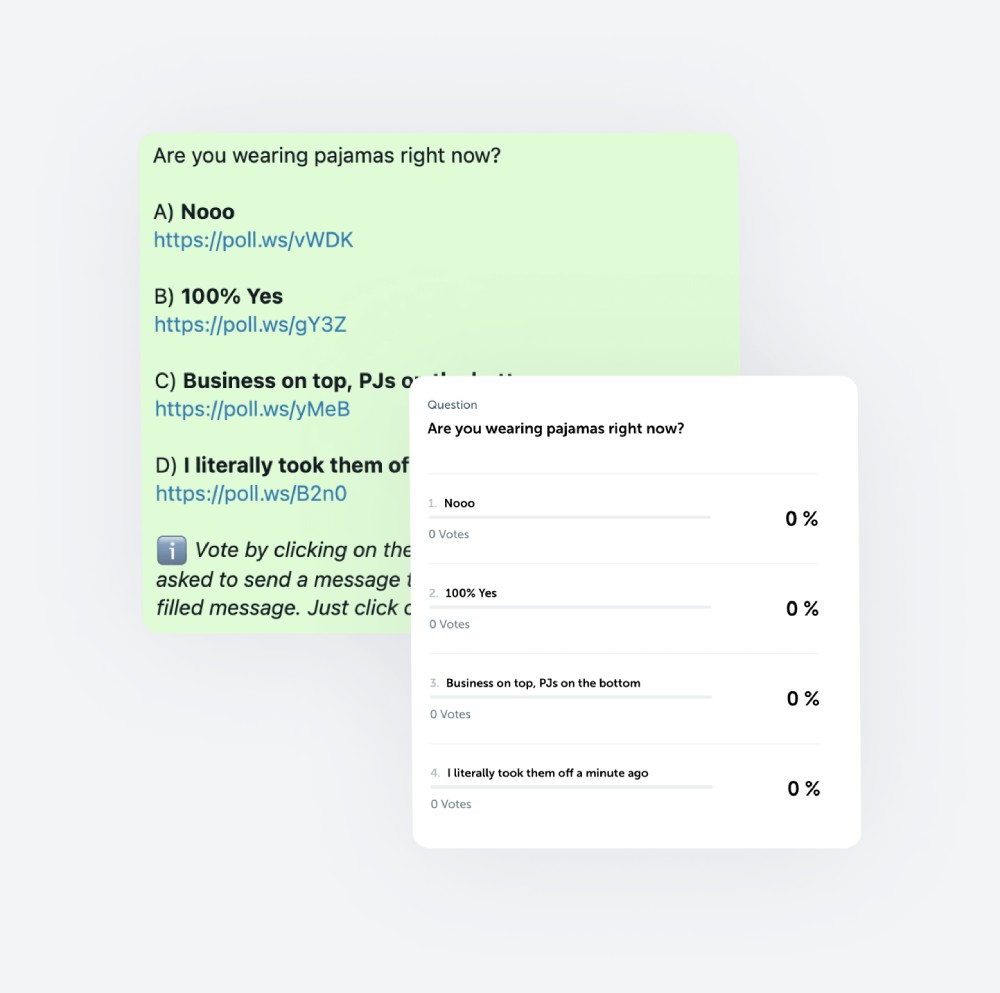The width and height of the screenshot is (1000, 993).
Task: Select "Business on top, PJs on the bottom" result
Action: [543, 683]
